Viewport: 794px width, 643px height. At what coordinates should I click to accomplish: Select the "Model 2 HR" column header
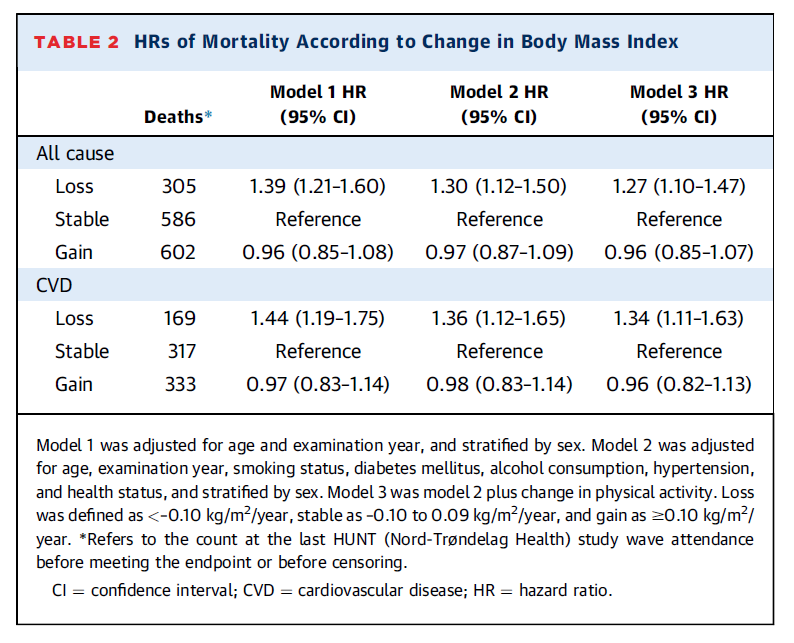pos(498,104)
